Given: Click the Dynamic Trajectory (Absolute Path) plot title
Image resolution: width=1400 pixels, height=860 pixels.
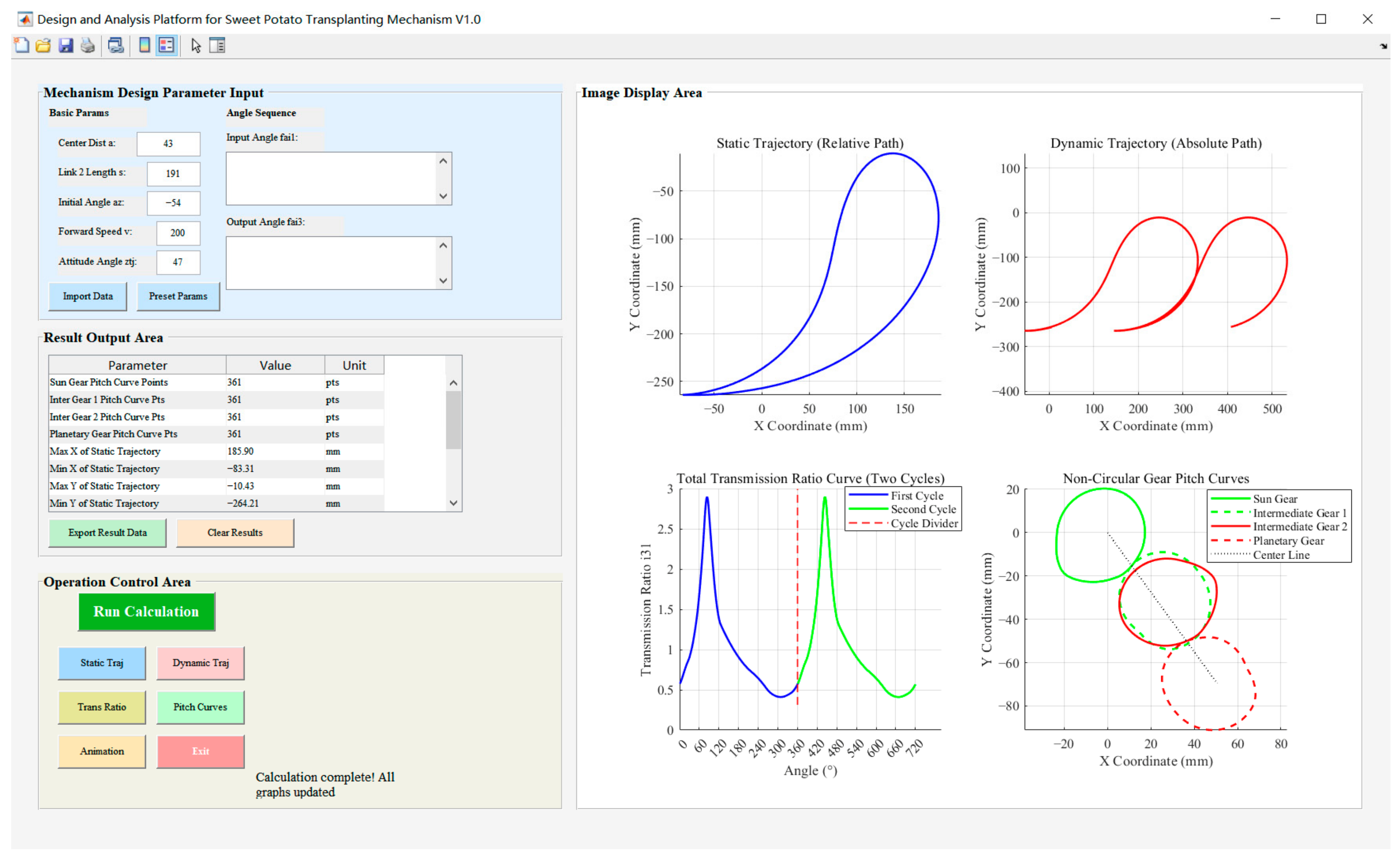Looking at the screenshot, I should click(x=1156, y=143).
